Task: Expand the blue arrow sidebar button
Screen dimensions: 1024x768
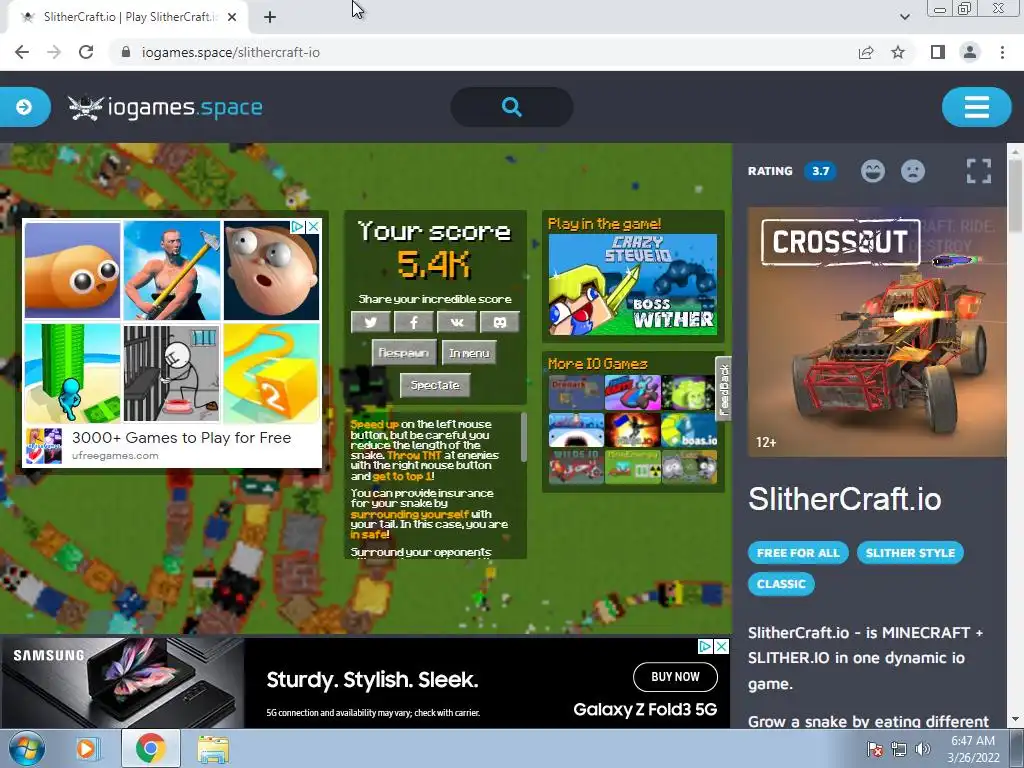Action: click(24, 106)
